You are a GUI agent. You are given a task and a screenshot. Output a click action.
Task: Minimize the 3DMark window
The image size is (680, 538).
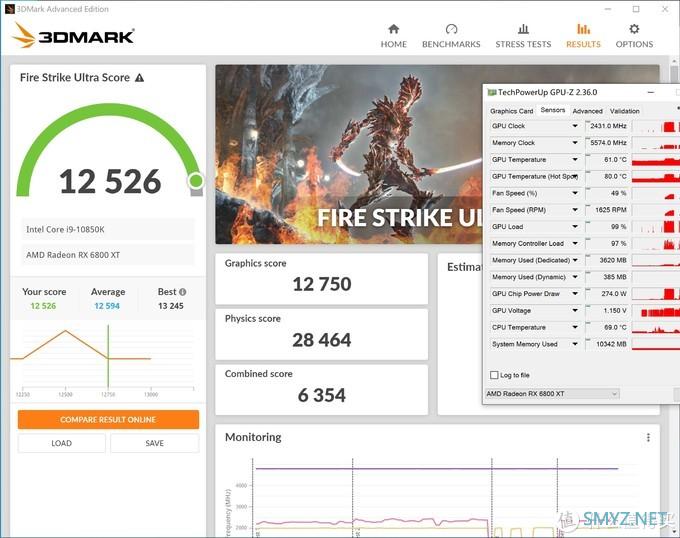click(x=608, y=9)
